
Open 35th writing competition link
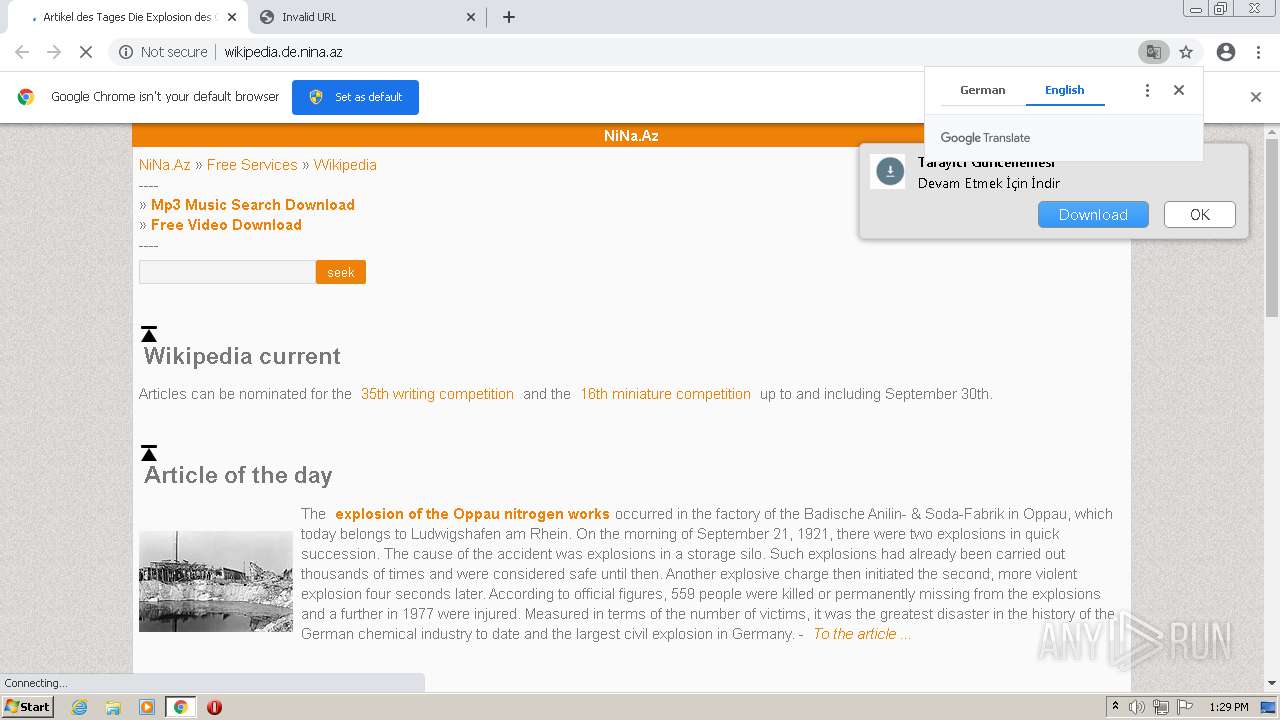pos(437,394)
